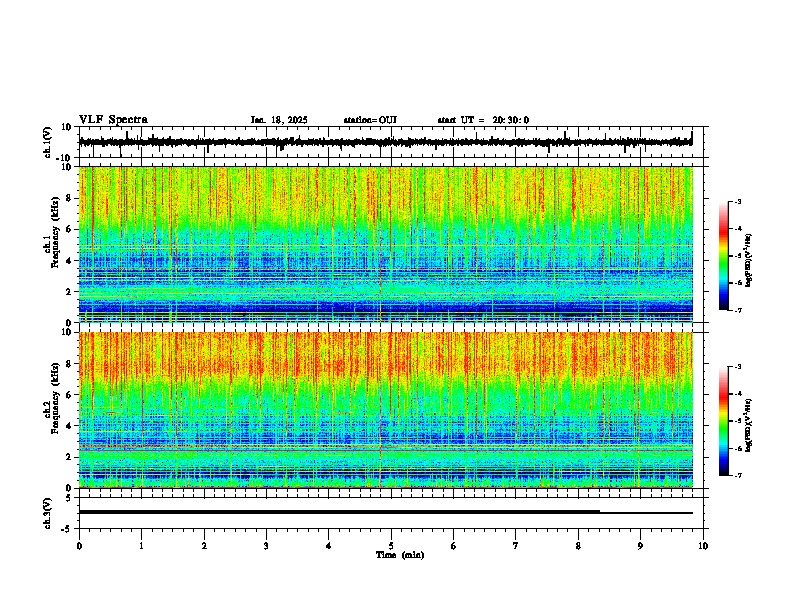Select the ch.2 "Frequency (kHz)" axis label
Screen dimensions: 792x612
pos(55,398)
